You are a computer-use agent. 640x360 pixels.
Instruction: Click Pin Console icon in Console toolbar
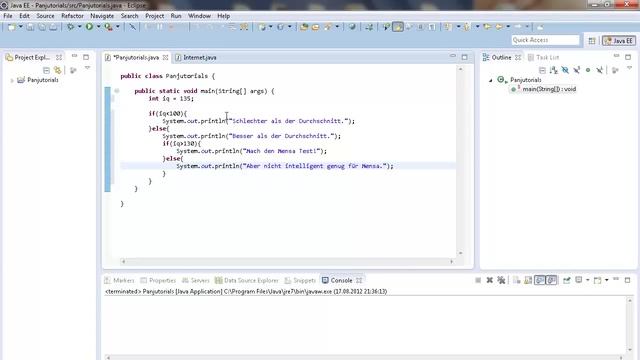click(567, 280)
